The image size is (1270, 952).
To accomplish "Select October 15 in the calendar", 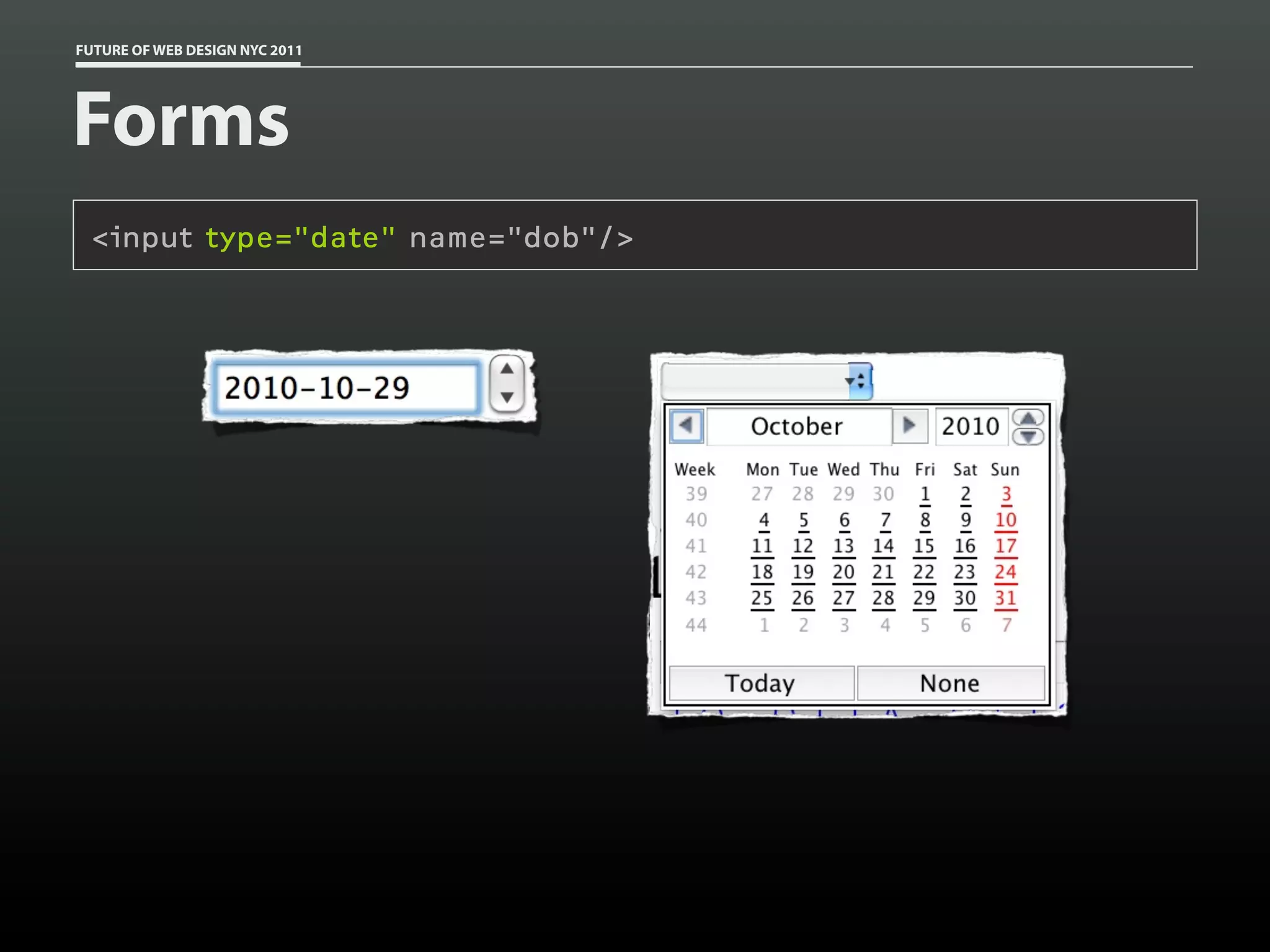I will (x=924, y=546).
